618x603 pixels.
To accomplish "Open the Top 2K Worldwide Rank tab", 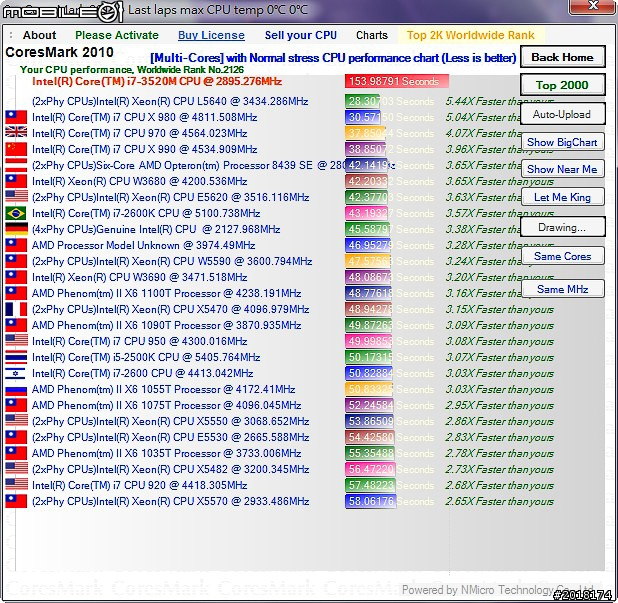I will click(470, 35).
